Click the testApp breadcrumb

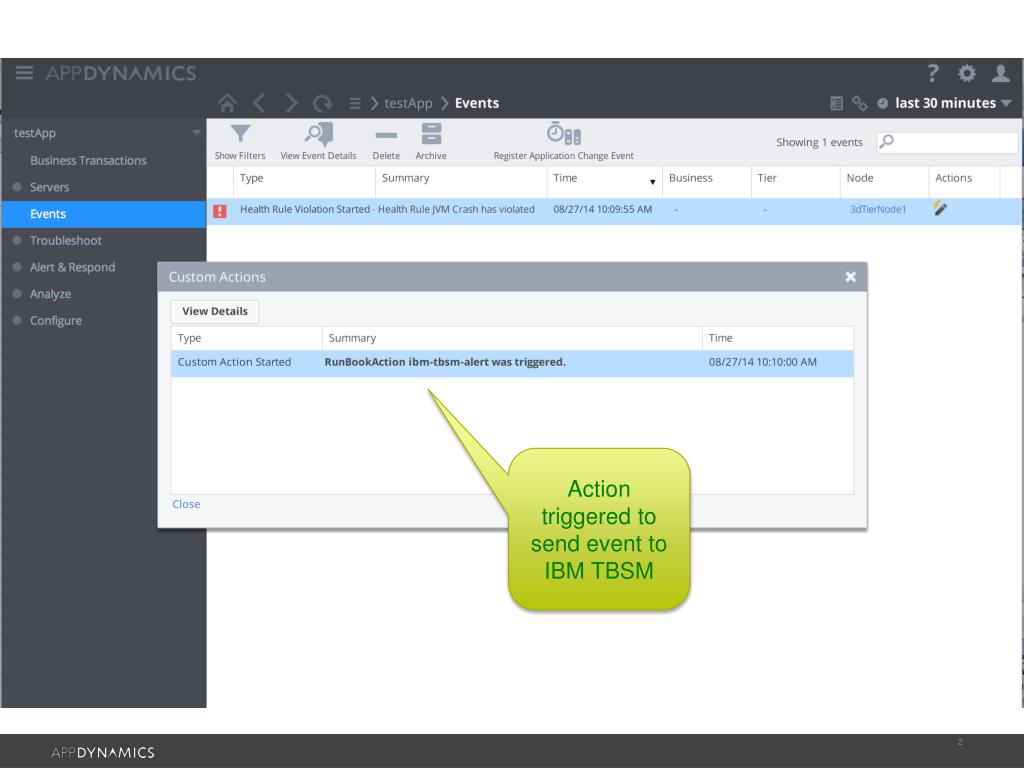pos(408,103)
